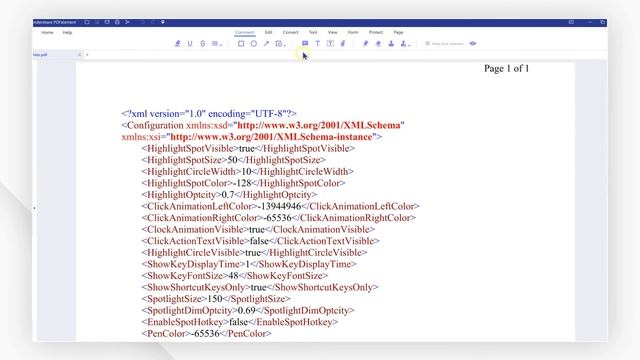The height and width of the screenshot is (360, 640).
Task: Click the ClockAnimationVisible line
Action: 258,229
